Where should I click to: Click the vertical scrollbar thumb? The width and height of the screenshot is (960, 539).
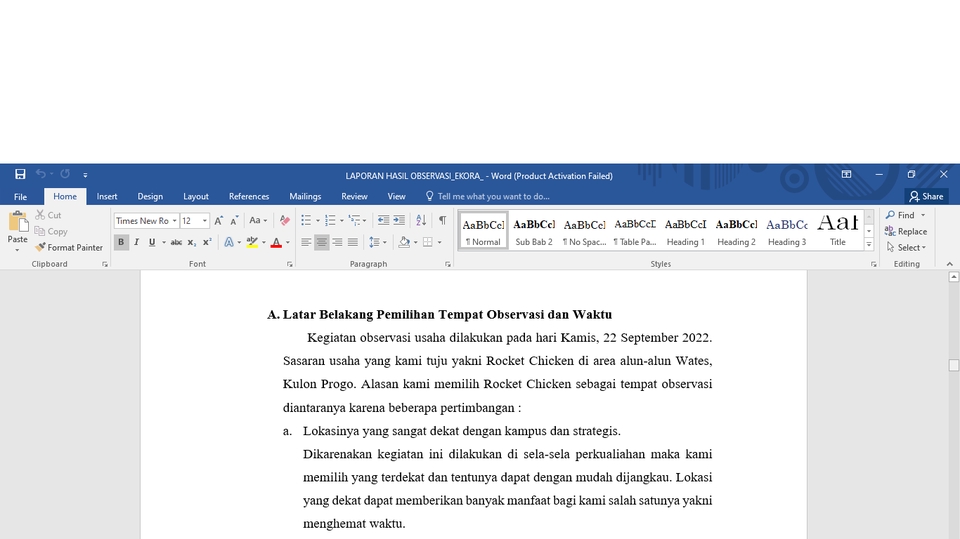point(953,365)
